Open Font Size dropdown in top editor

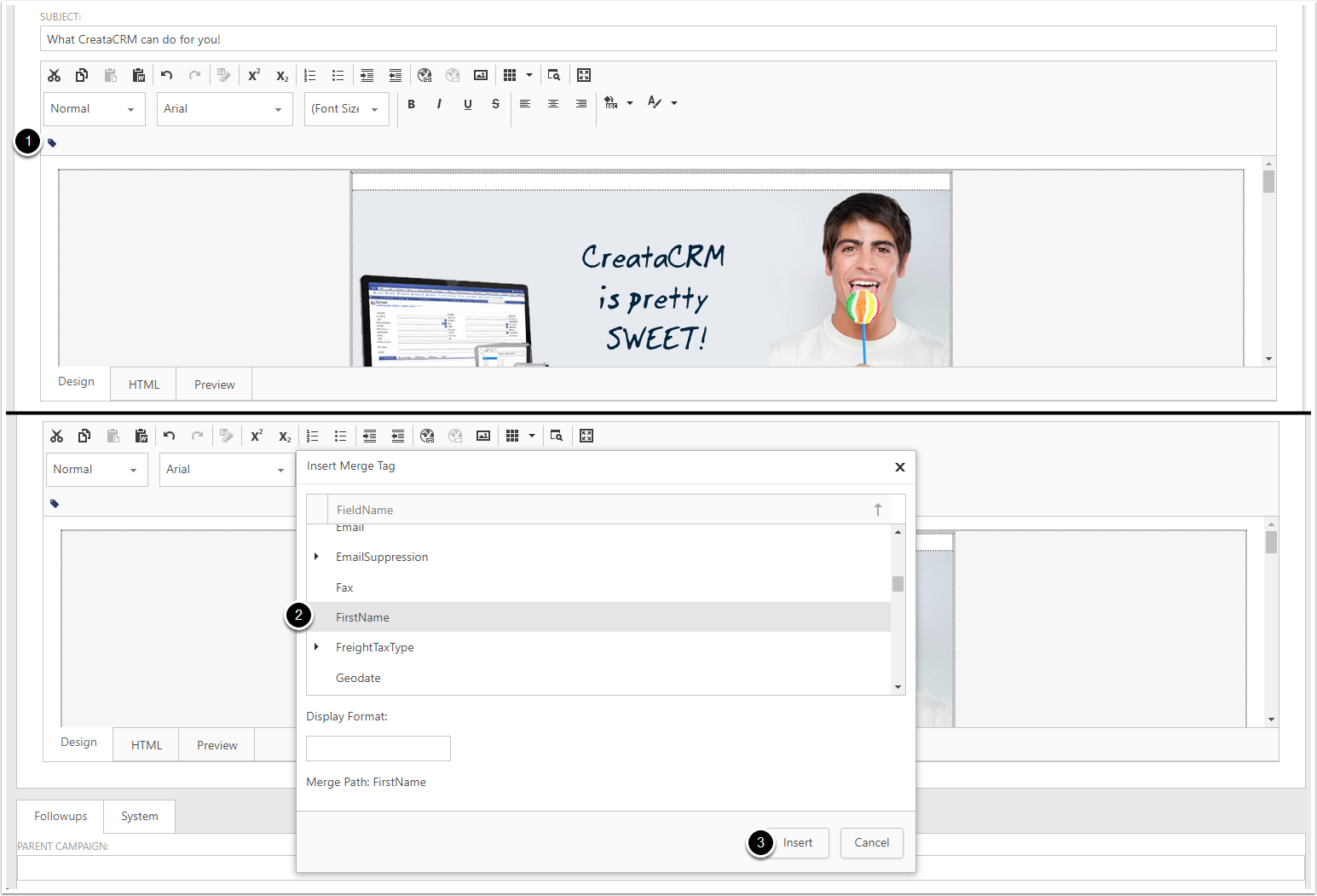click(x=347, y=109)
